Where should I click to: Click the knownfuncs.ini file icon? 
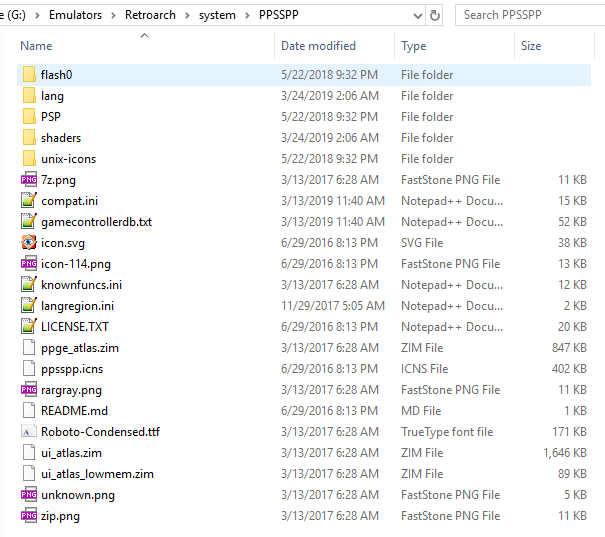29,284
